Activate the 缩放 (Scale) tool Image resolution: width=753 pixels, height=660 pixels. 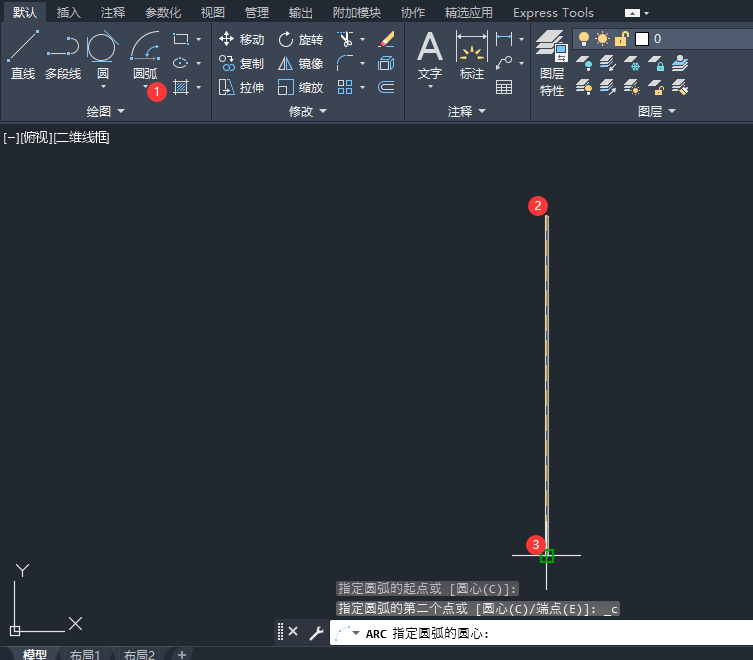pos(301,87)
